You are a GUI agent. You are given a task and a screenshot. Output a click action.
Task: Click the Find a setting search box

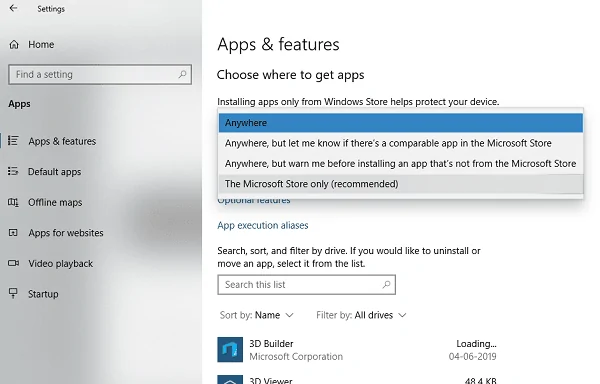100,74
